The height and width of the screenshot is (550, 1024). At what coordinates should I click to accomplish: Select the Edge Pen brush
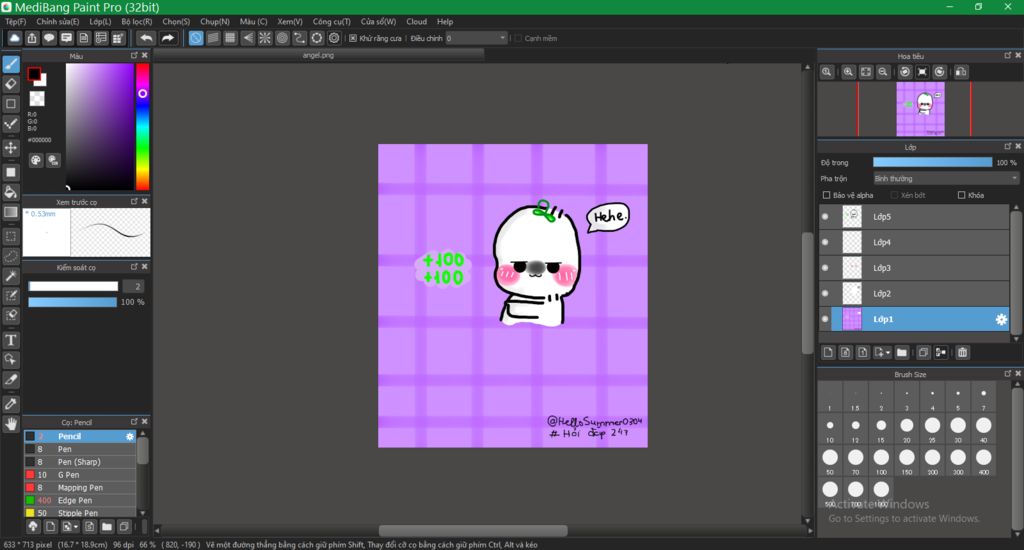coord(80,500)
